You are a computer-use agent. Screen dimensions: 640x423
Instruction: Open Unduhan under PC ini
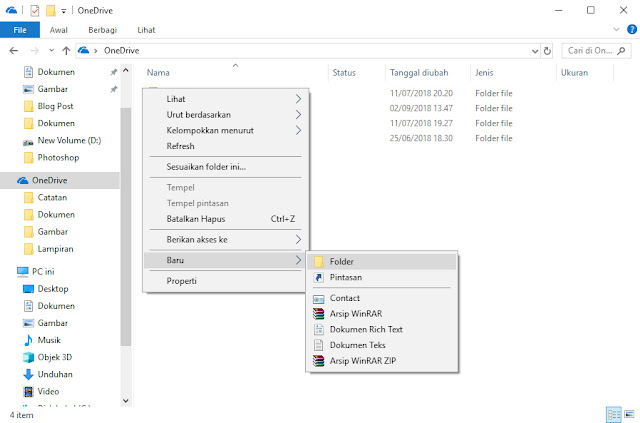pos(55,374)
